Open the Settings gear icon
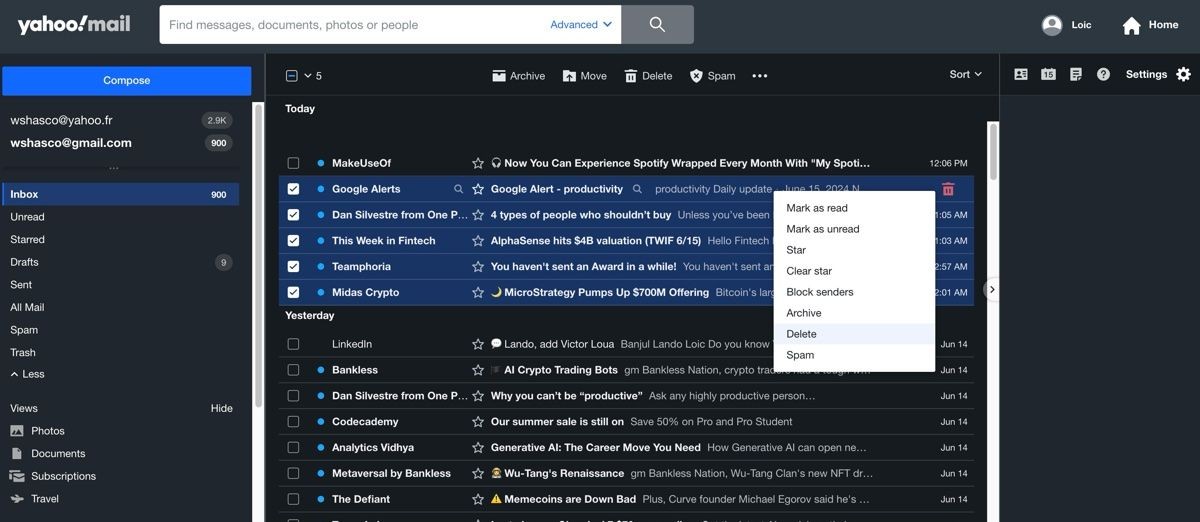Image resolution: width=1200 pixels, height=522 pixels. [1184, 74]
